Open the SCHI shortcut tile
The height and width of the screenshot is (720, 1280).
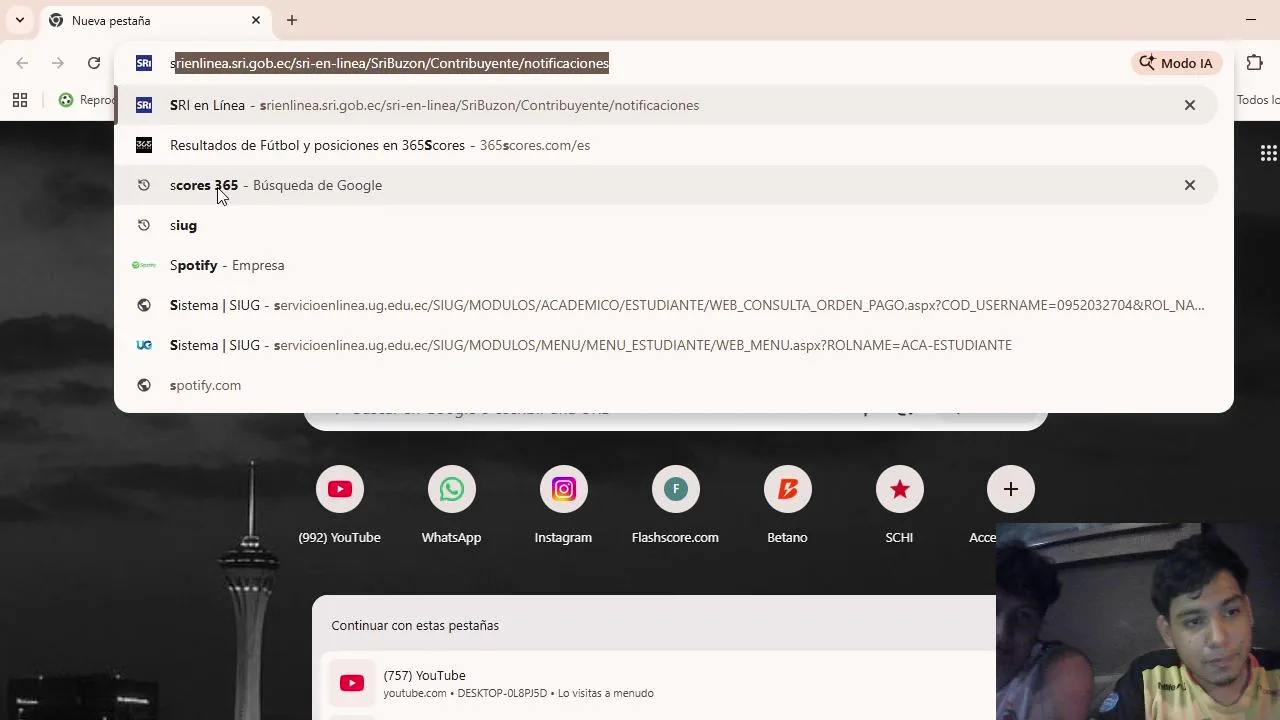pyautogui.click(x=900, y=505)
